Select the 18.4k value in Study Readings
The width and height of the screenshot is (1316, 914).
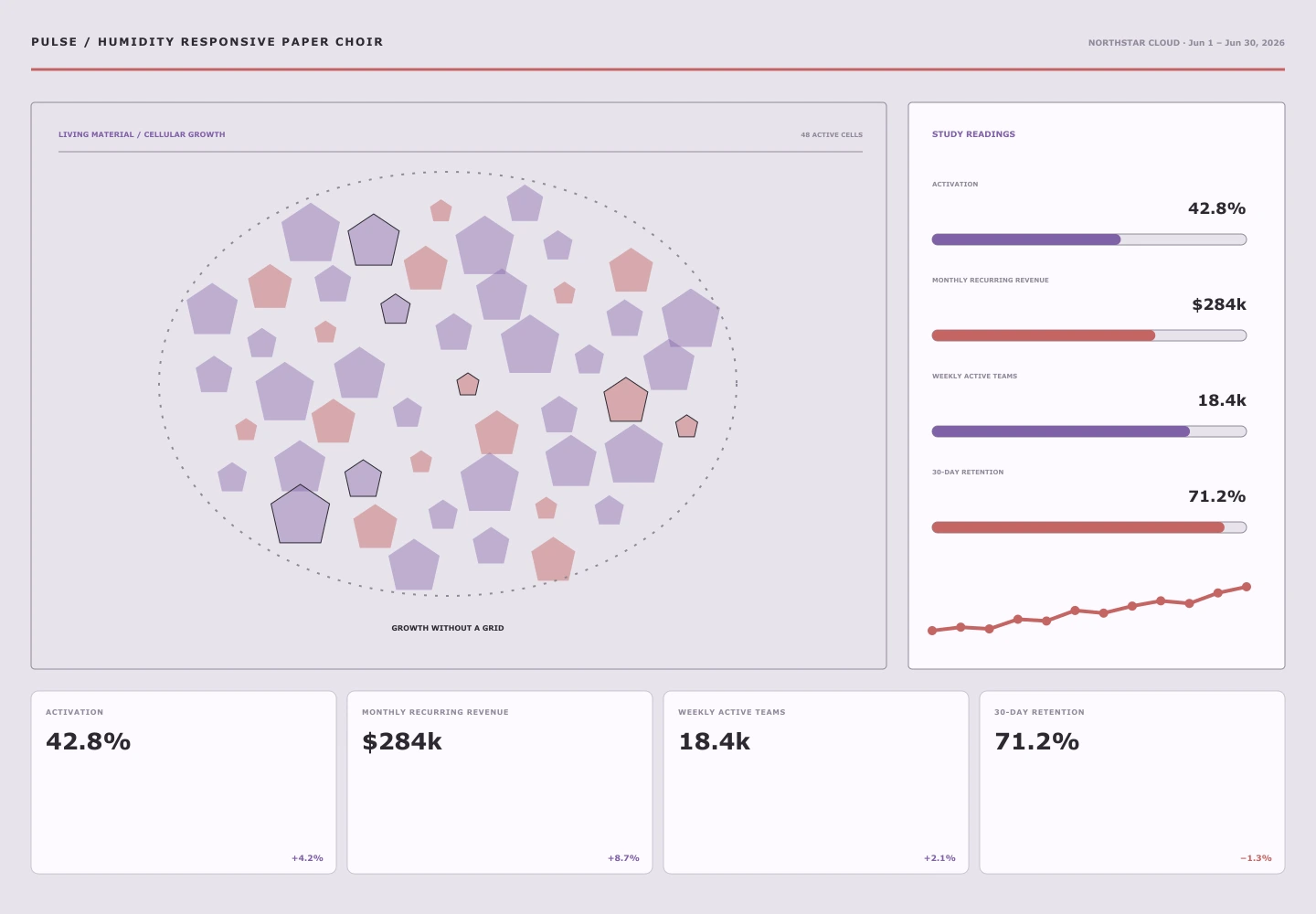[1222, 400]
